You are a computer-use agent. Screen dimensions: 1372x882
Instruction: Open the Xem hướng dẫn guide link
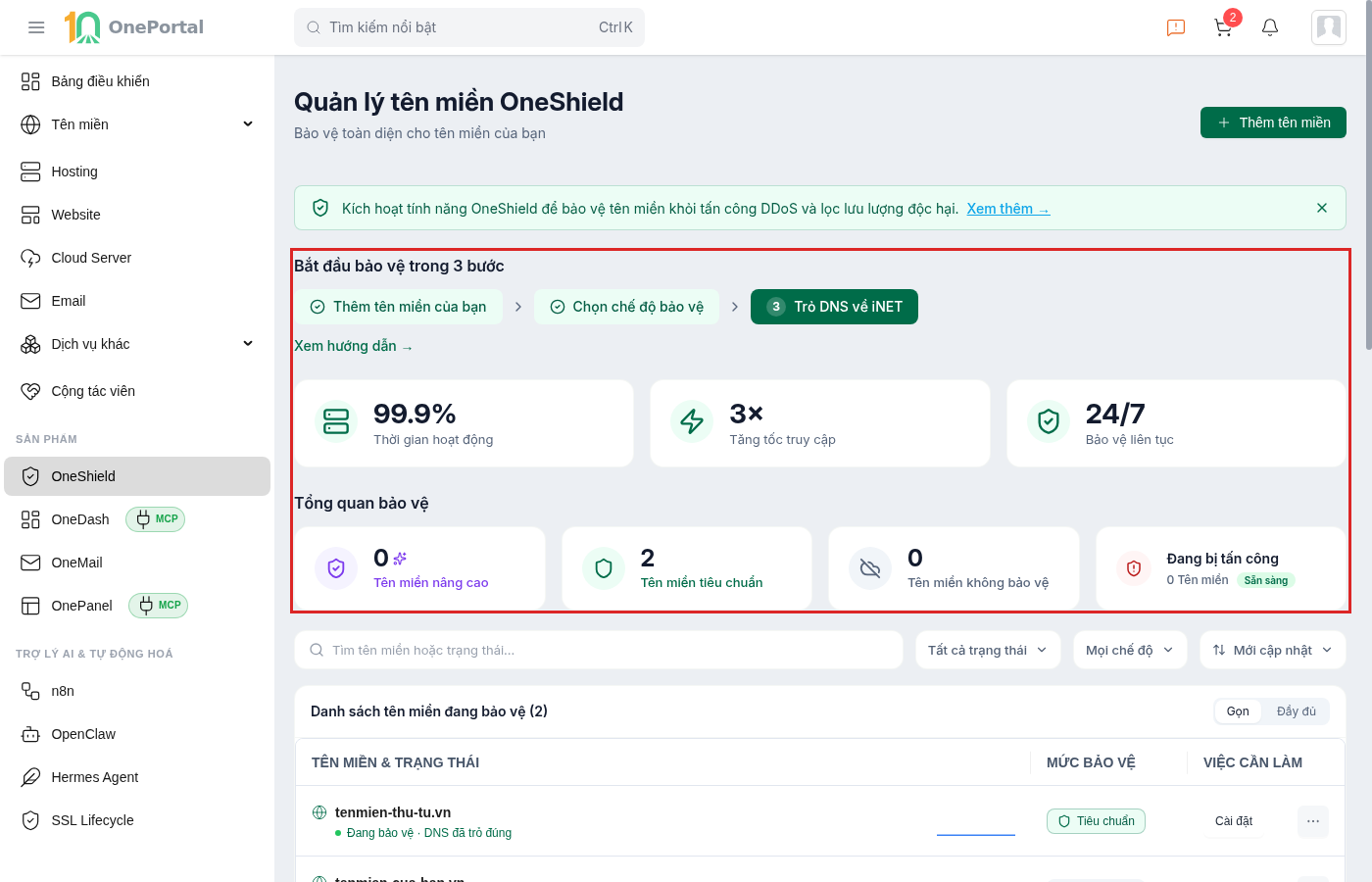(x=354, y=346)
